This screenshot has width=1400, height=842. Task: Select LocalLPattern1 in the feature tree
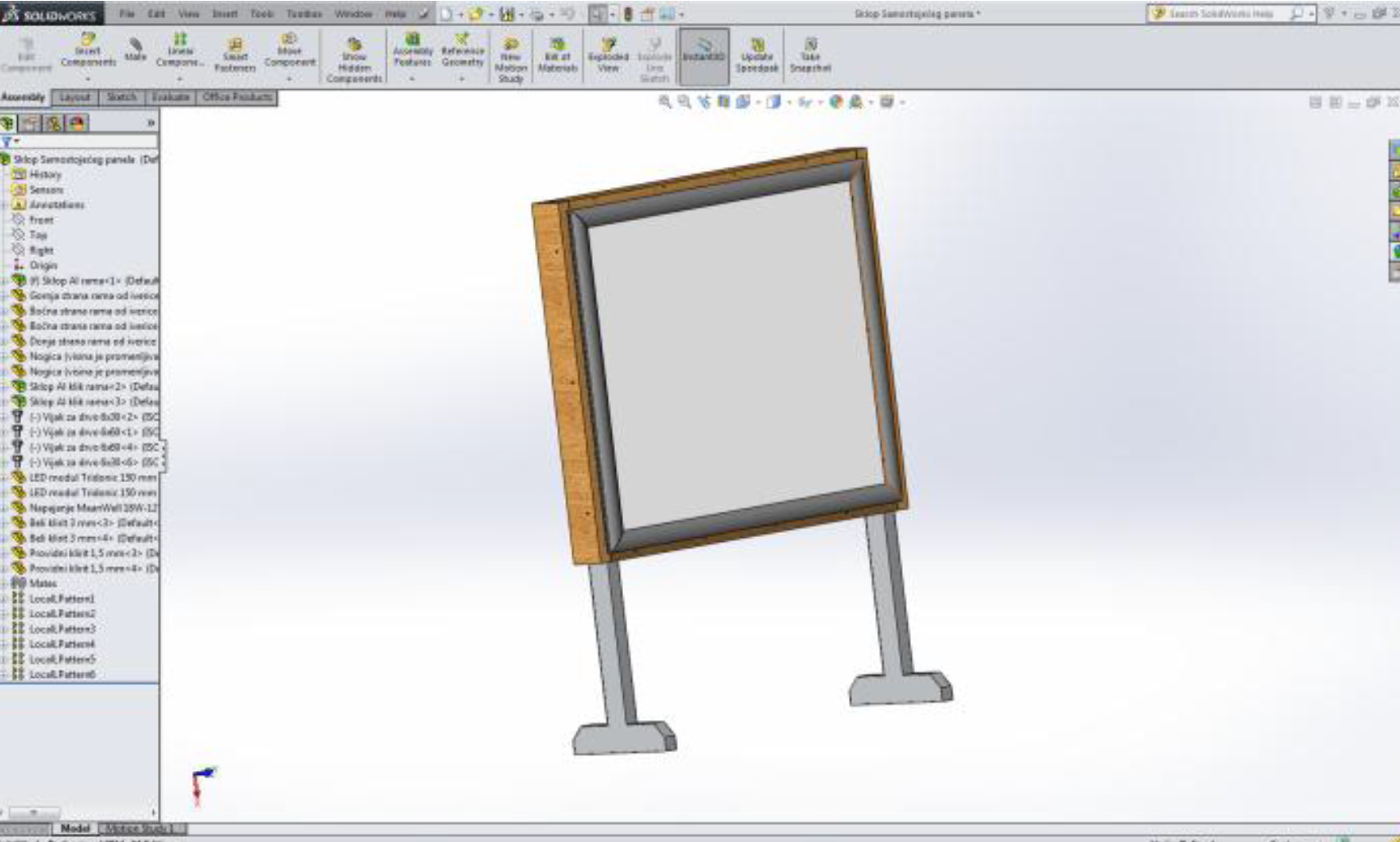pos(62,598)
